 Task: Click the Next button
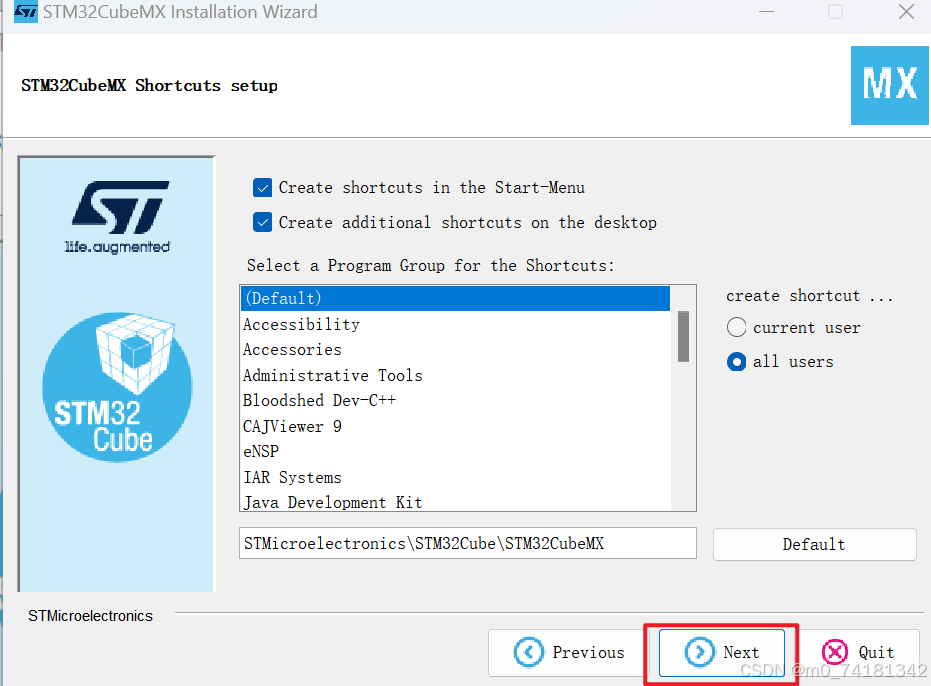tap(721, 652)
